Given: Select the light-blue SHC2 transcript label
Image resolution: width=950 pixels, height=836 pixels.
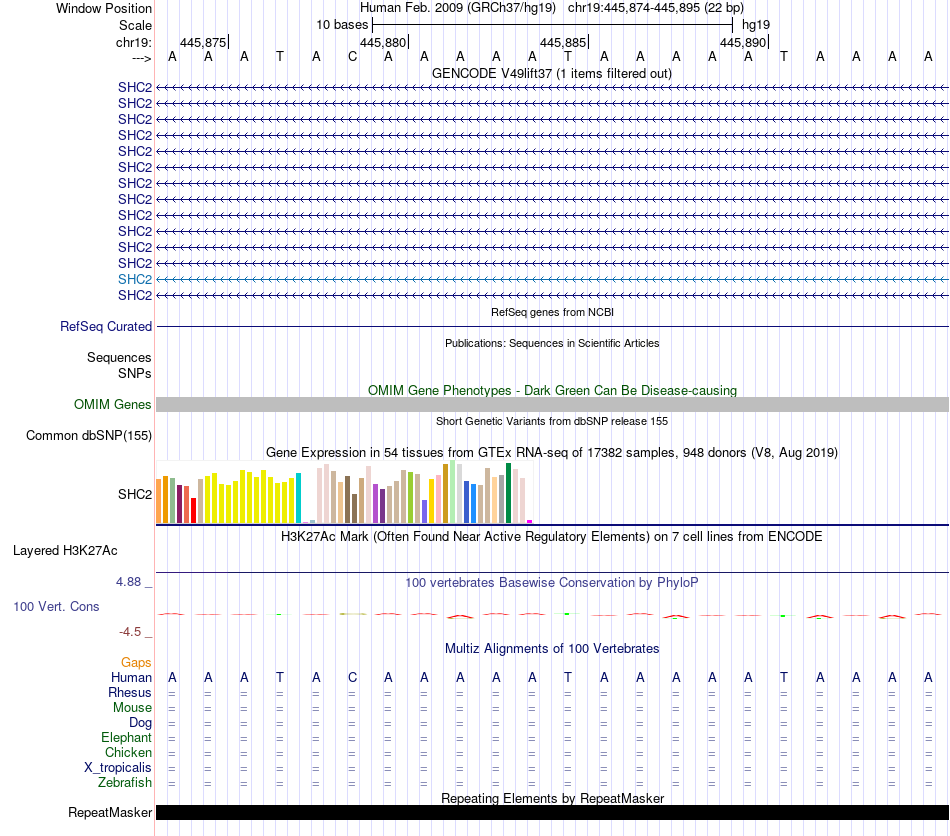Looking at the screenshot, I should pyautogui.click(x=134, y=279).
